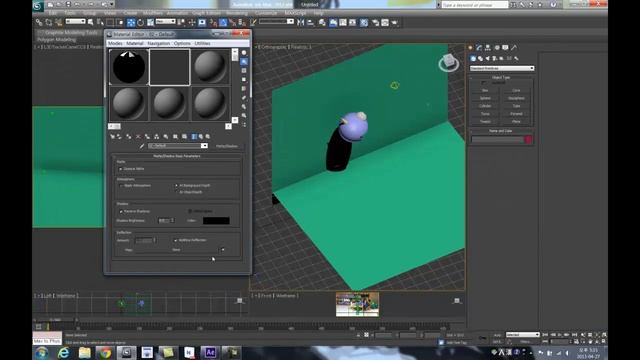
Task: Click Hierarchy tab icon in command panel
Action: pyautogui.click(x=488, y=48)
